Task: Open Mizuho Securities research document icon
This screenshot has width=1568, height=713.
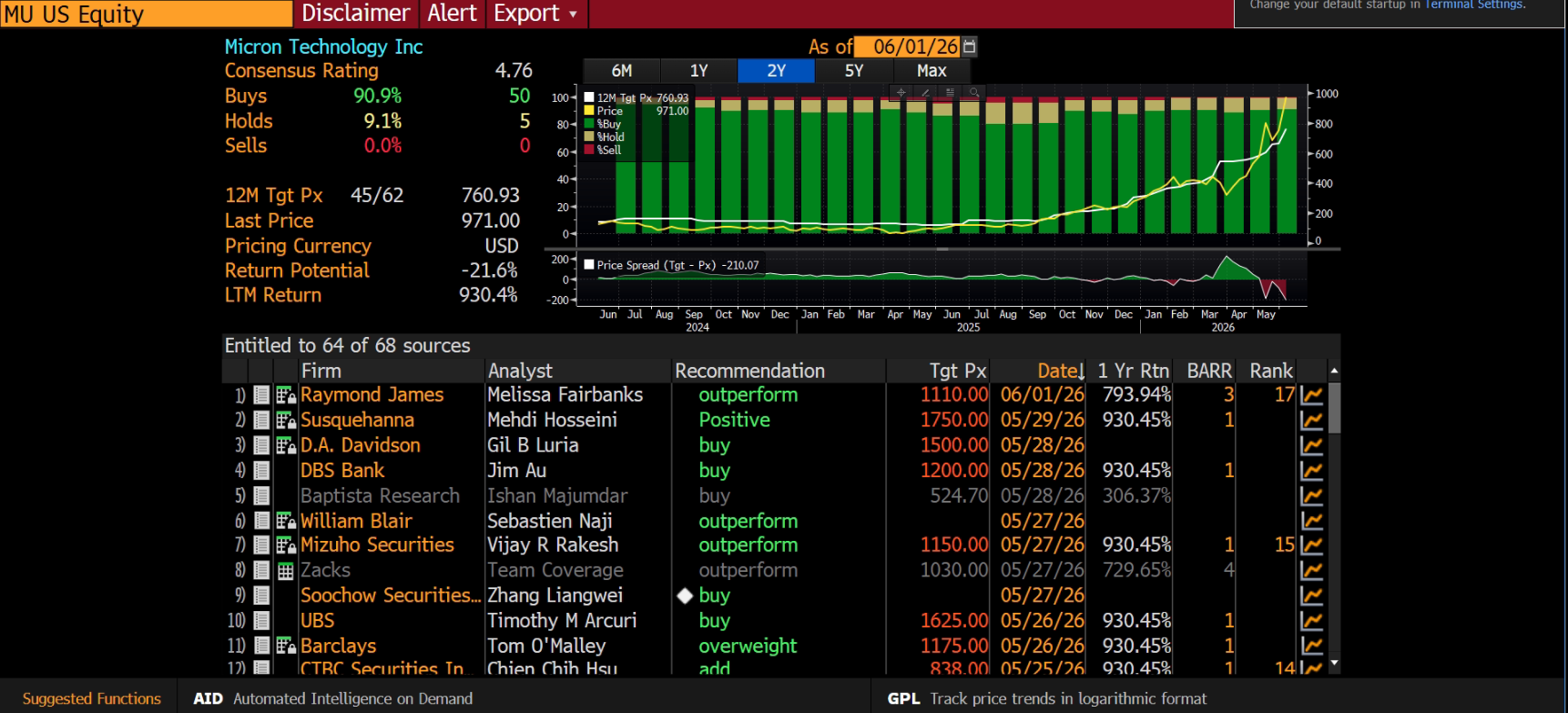Action: coord(261,545)
